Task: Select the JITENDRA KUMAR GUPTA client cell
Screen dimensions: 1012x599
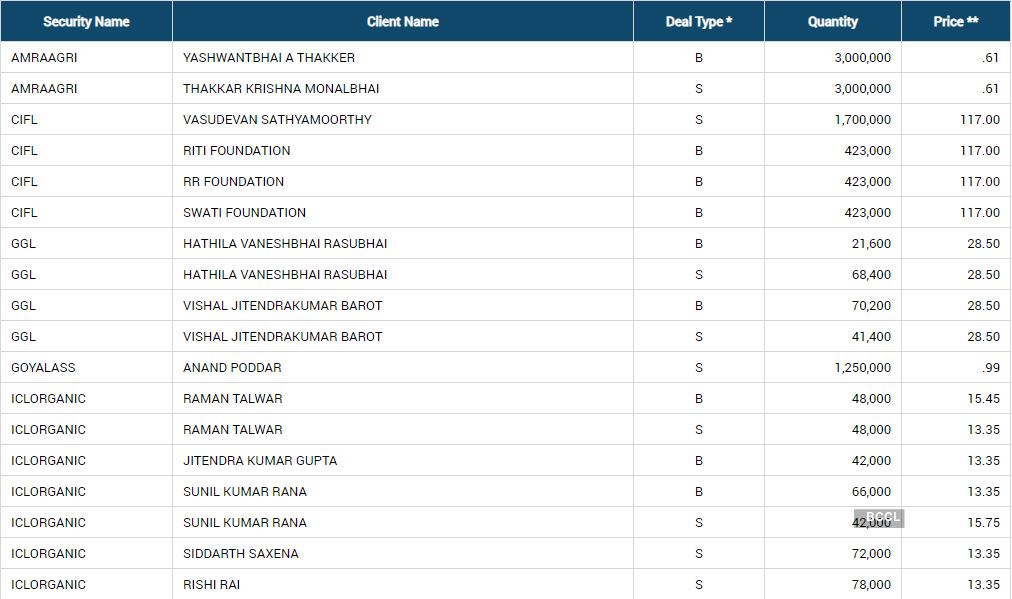Action: (260, 461)
